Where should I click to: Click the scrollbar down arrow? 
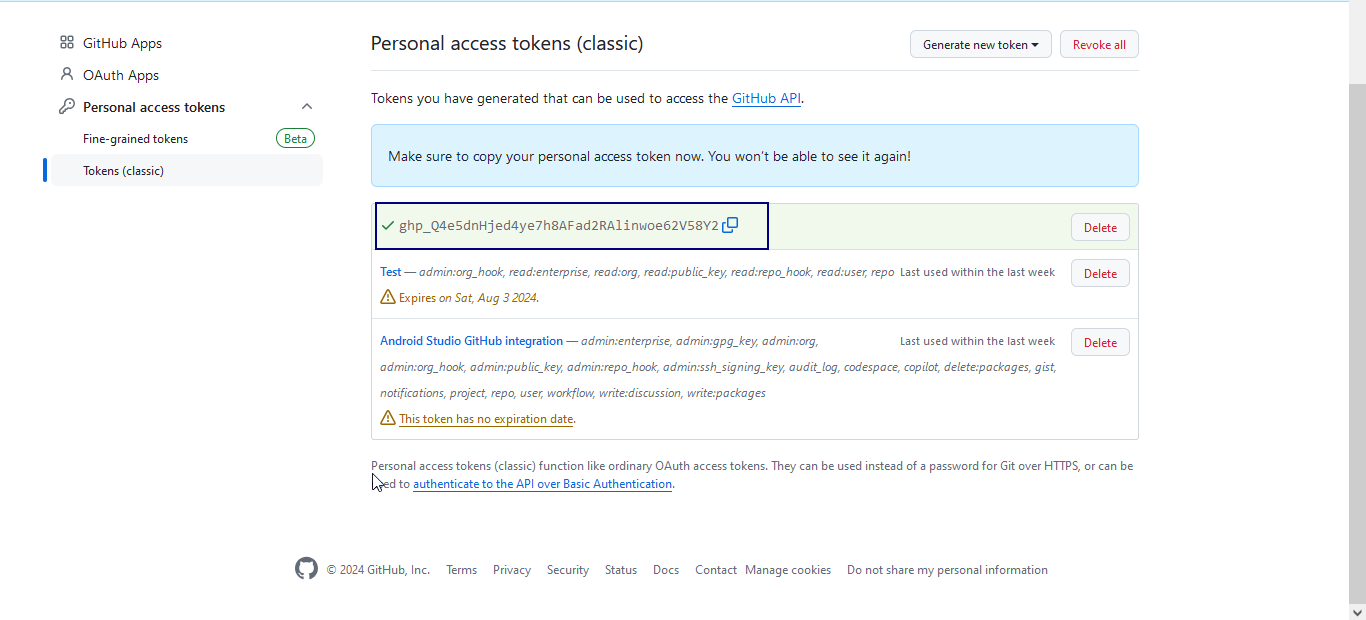[x=1357, y=611]
